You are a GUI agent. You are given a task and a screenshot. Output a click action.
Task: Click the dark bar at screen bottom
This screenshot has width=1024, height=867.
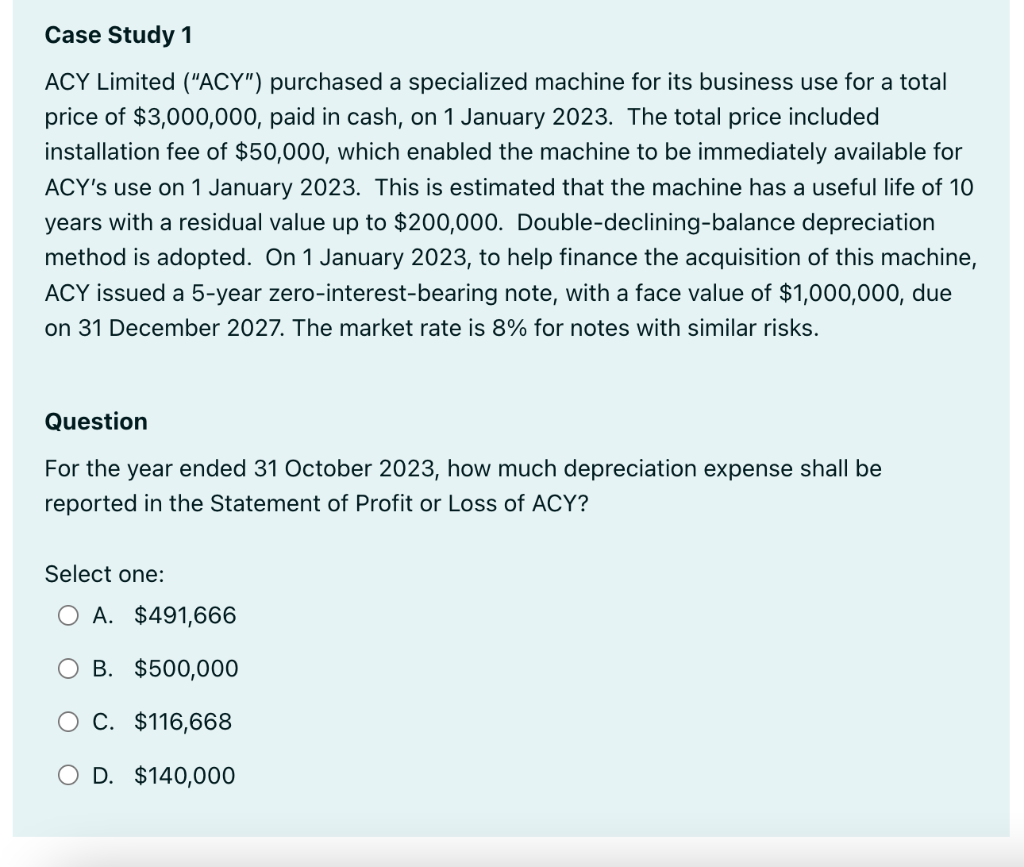click(512, 861)
